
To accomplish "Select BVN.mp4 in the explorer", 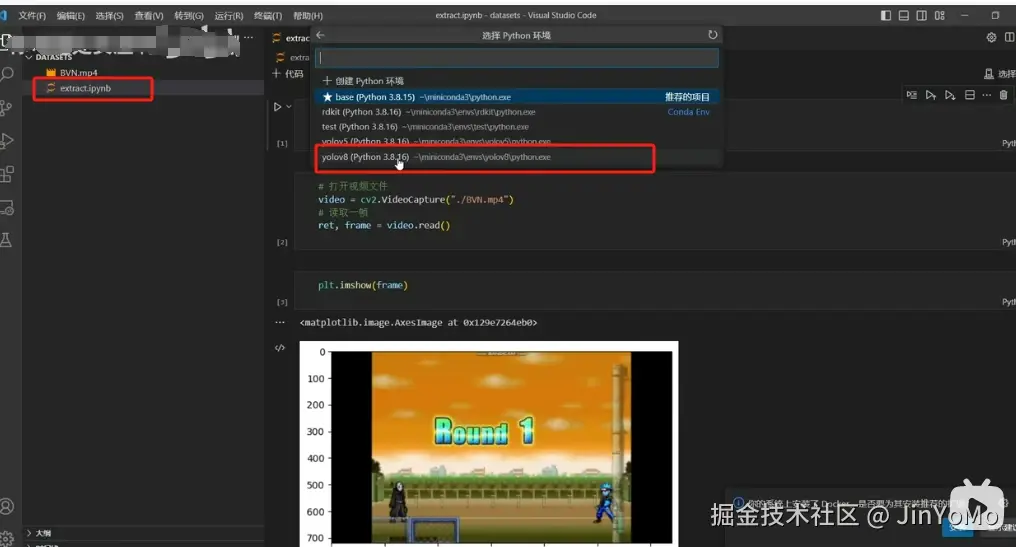I will pyautogui.click(x=78, y=73).
